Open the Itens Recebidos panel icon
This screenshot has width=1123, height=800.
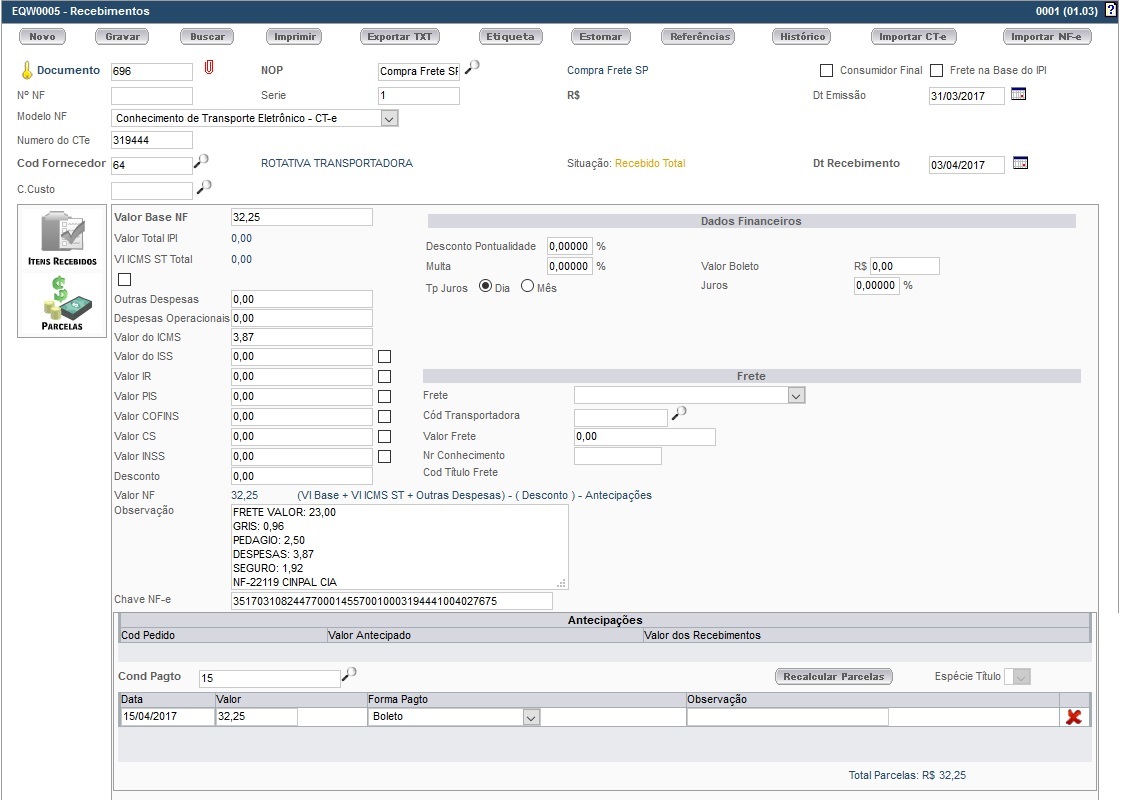pyautogui.click(x=62, y=238)
